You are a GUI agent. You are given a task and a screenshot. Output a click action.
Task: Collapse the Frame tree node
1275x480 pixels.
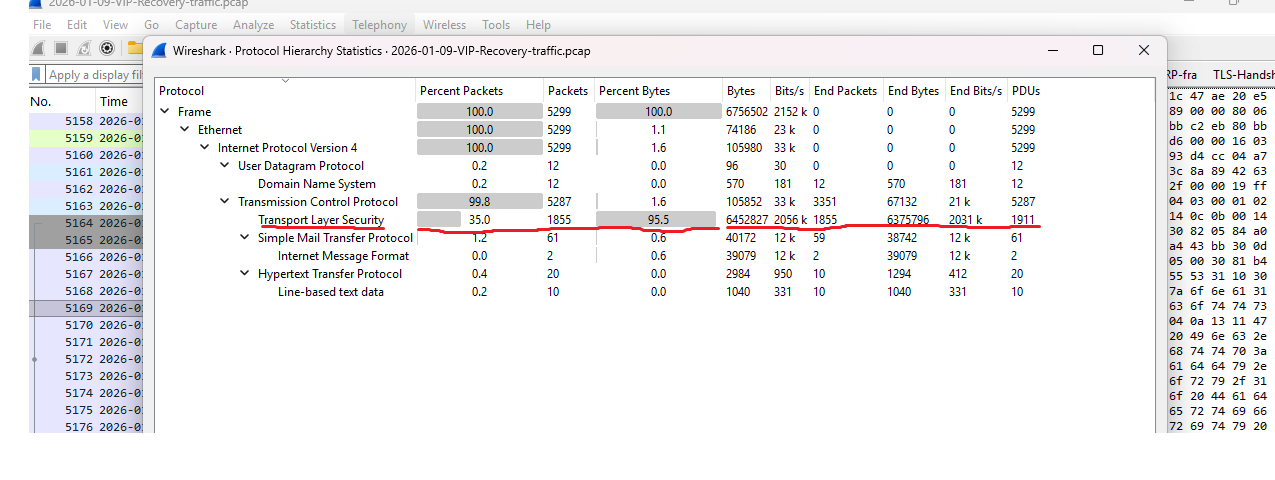pyautogui.click(x=165, y=112)
